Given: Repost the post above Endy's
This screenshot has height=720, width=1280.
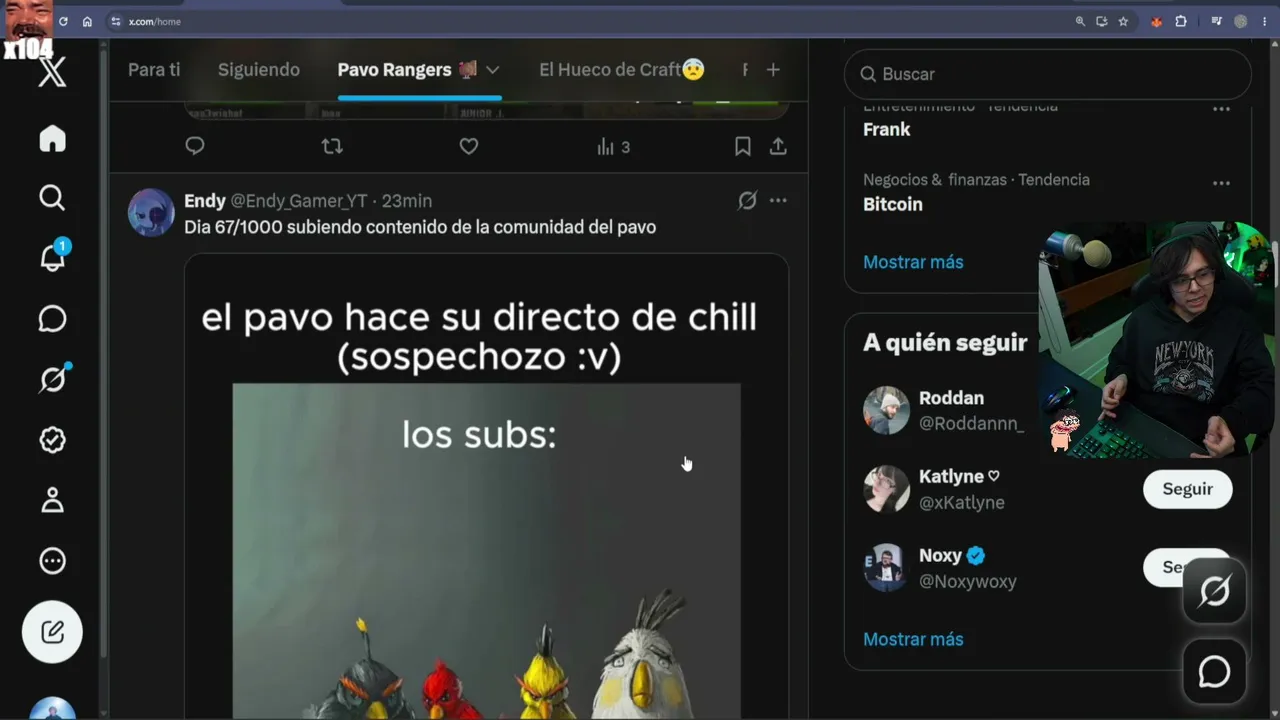Looking at the screenshot, I should (332, 147).
